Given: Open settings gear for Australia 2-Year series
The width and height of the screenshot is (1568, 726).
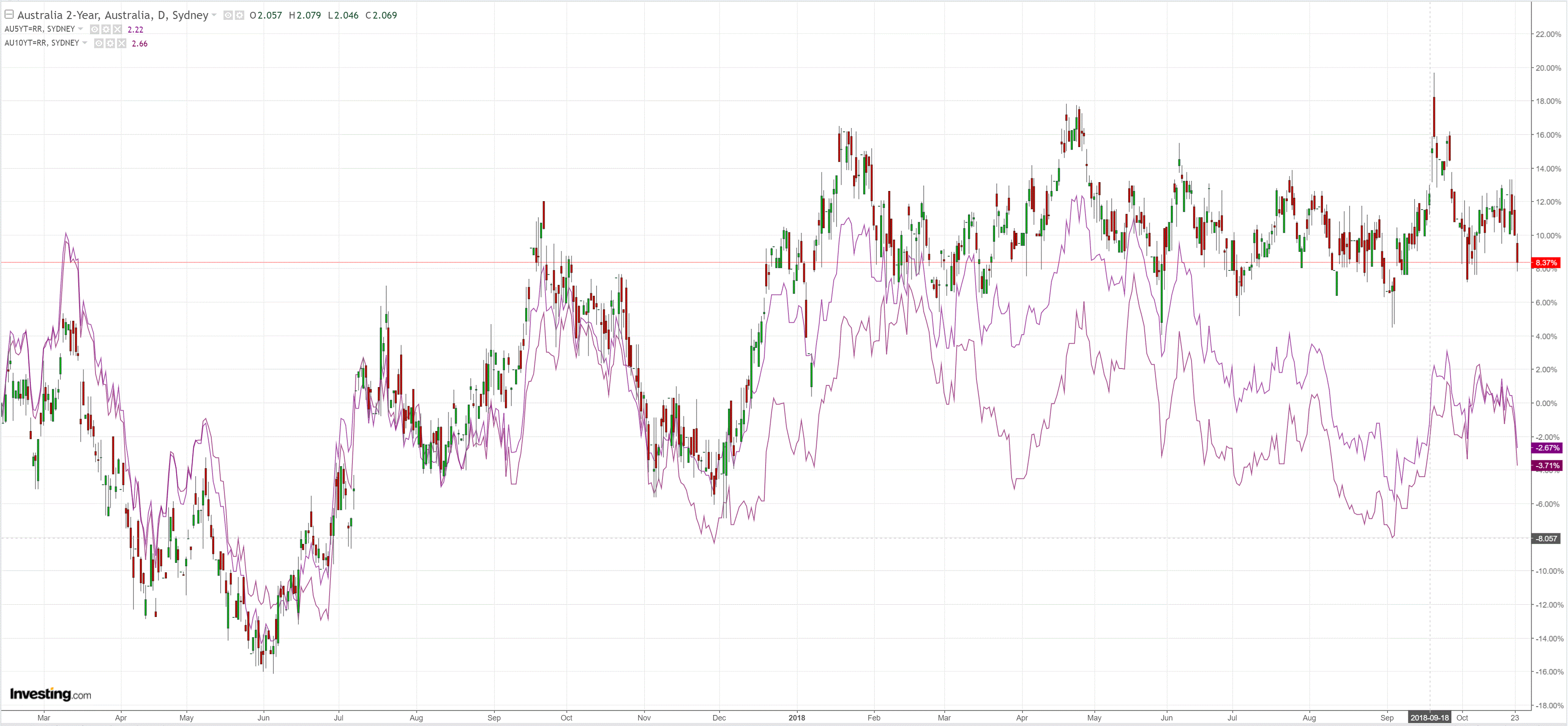Looking at the screenshot, I should 239,15.
